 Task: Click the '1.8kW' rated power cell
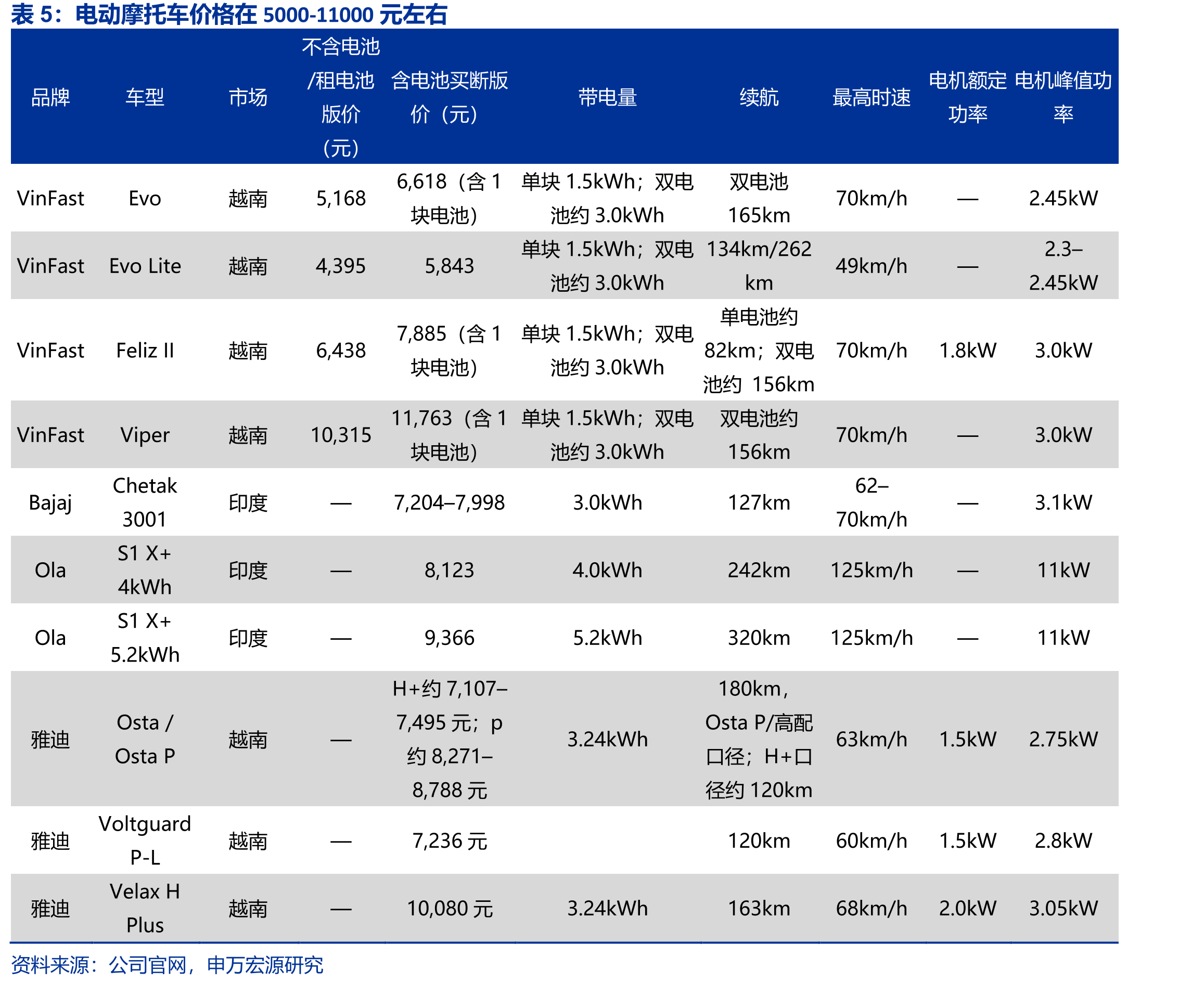pos(967,351)
